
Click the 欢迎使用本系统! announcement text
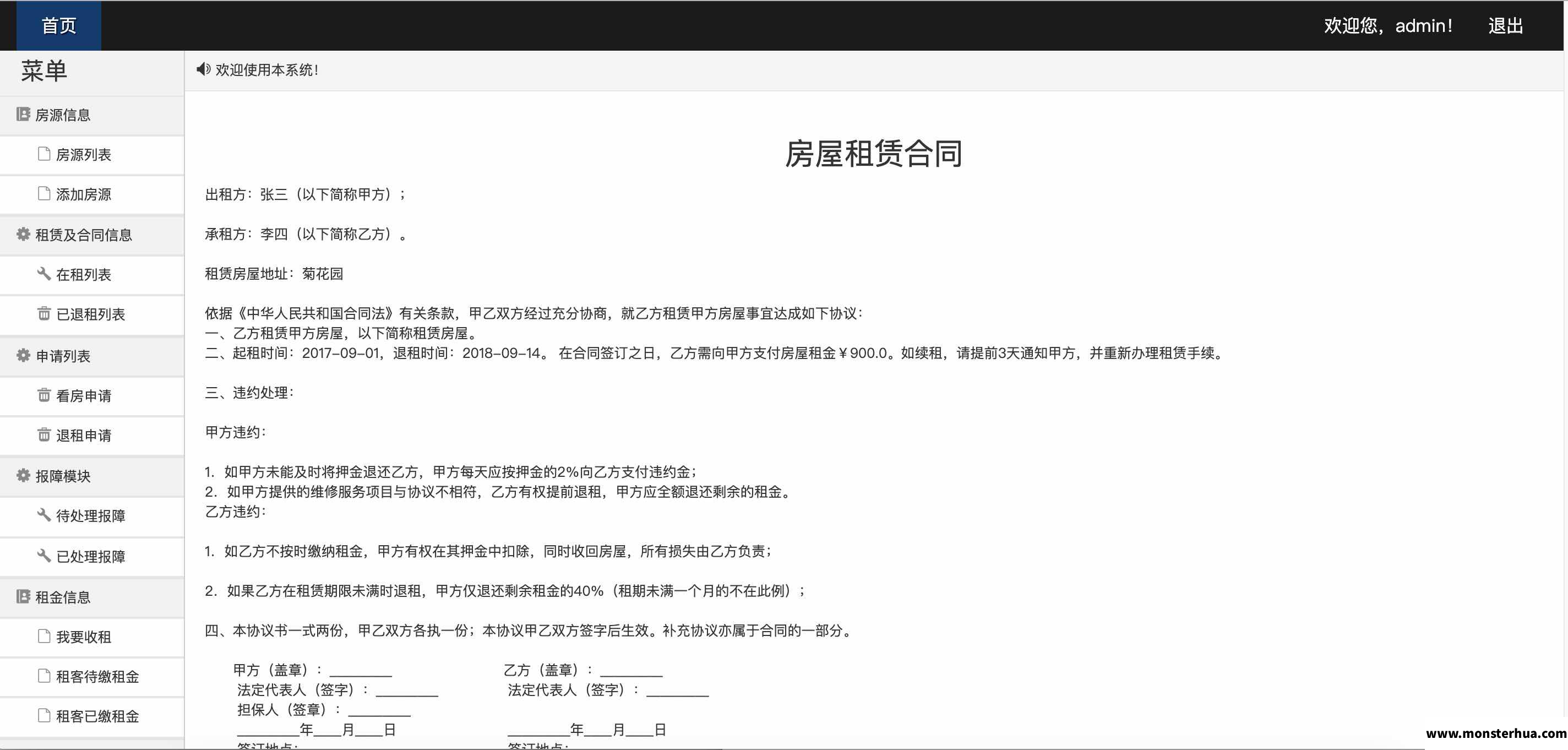(266, 70)
